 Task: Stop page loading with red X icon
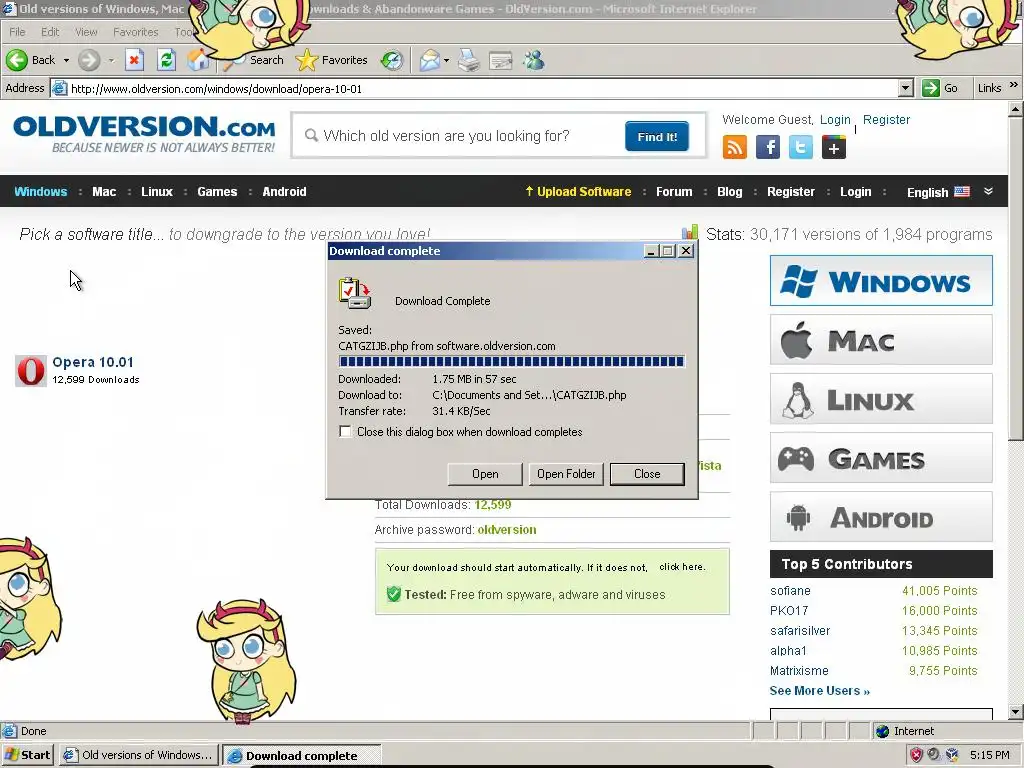tap(134, 60)
